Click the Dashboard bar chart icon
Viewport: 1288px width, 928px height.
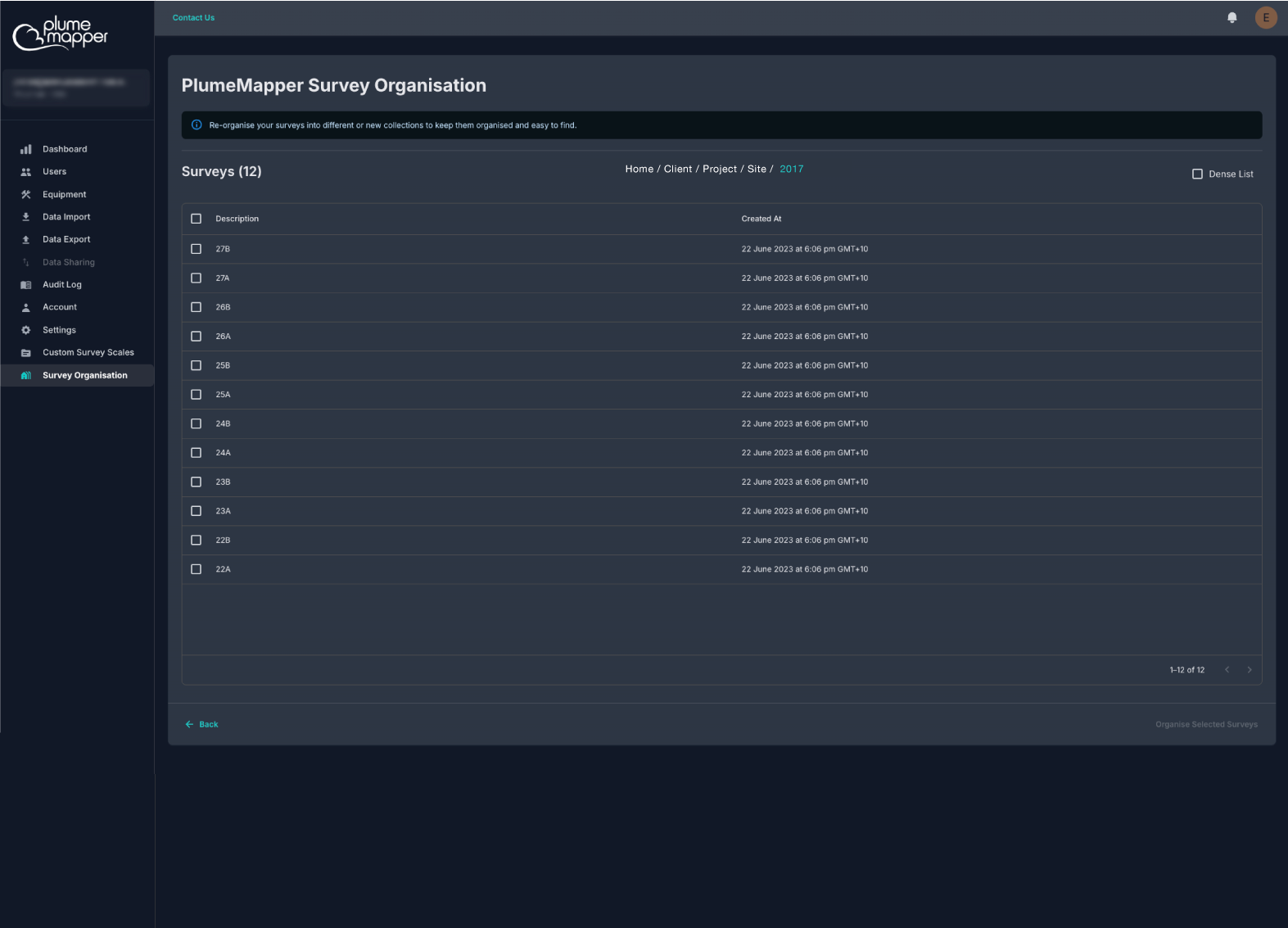click(26, 149)
